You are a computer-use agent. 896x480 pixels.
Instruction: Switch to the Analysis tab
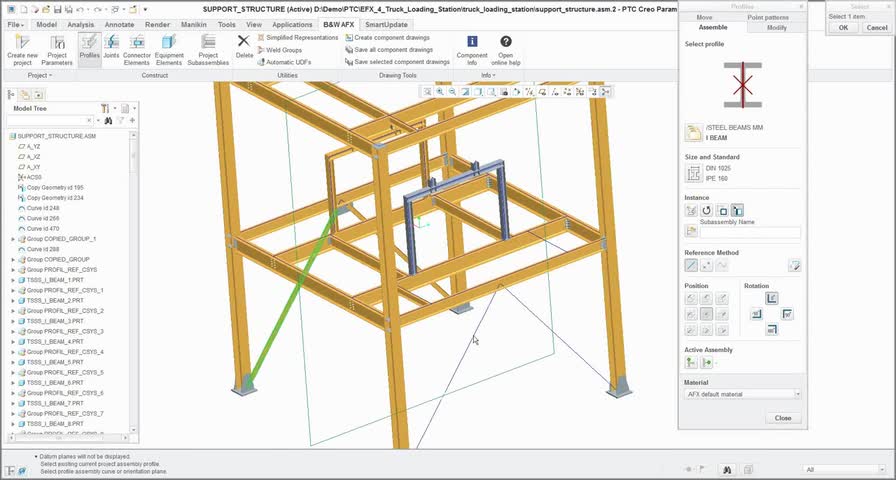click(x=81, y=25)
